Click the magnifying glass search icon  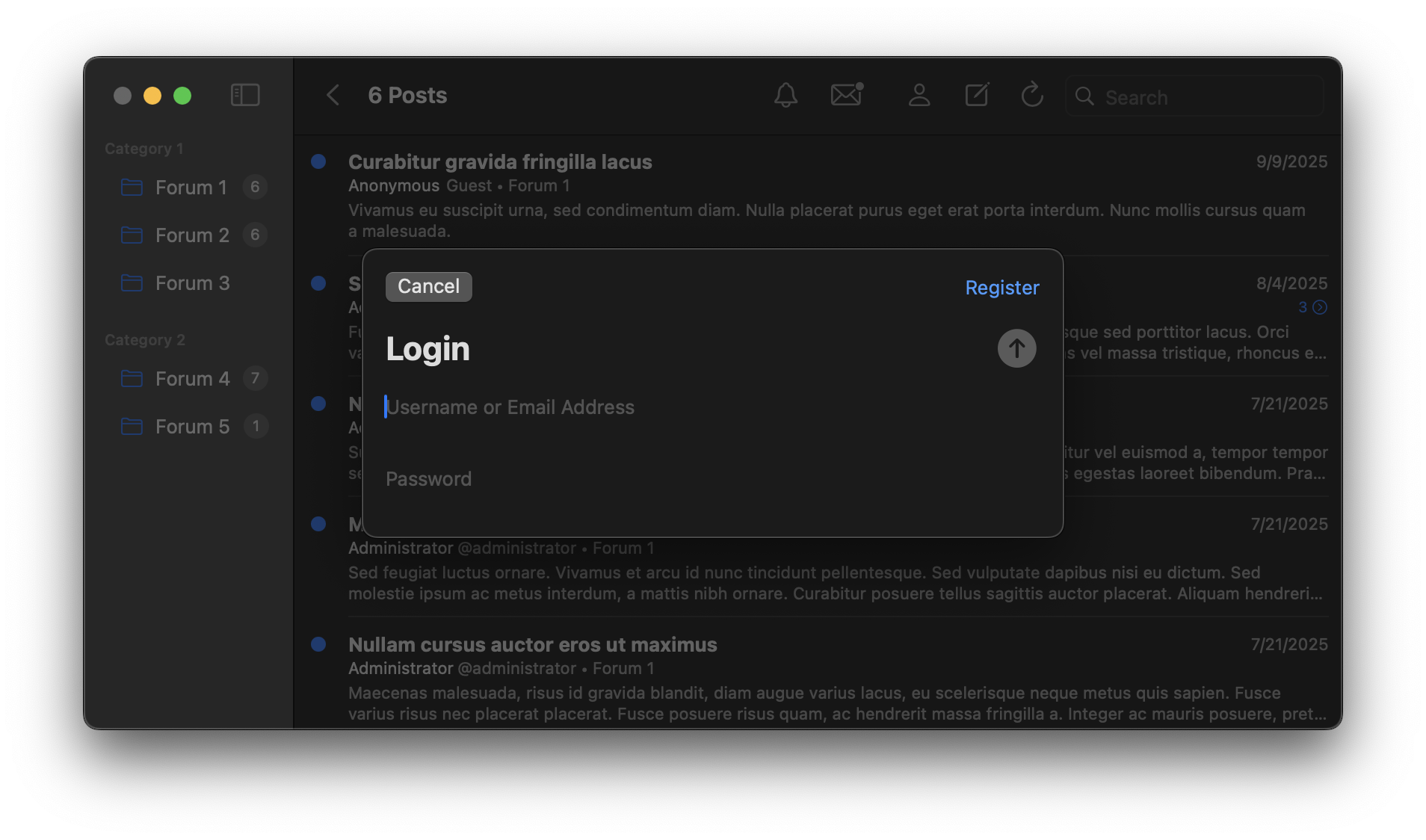point(1084,96)
